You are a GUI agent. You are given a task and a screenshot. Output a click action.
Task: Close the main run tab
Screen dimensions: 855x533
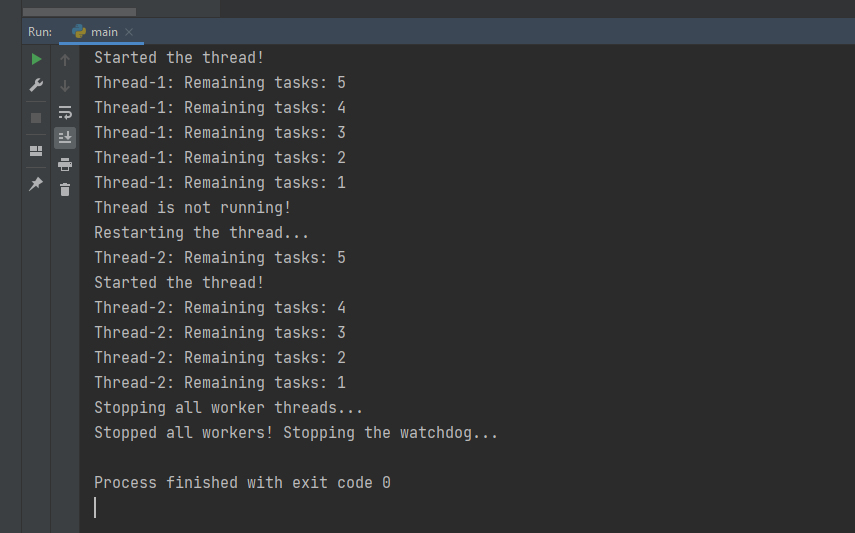pos(130,32)
